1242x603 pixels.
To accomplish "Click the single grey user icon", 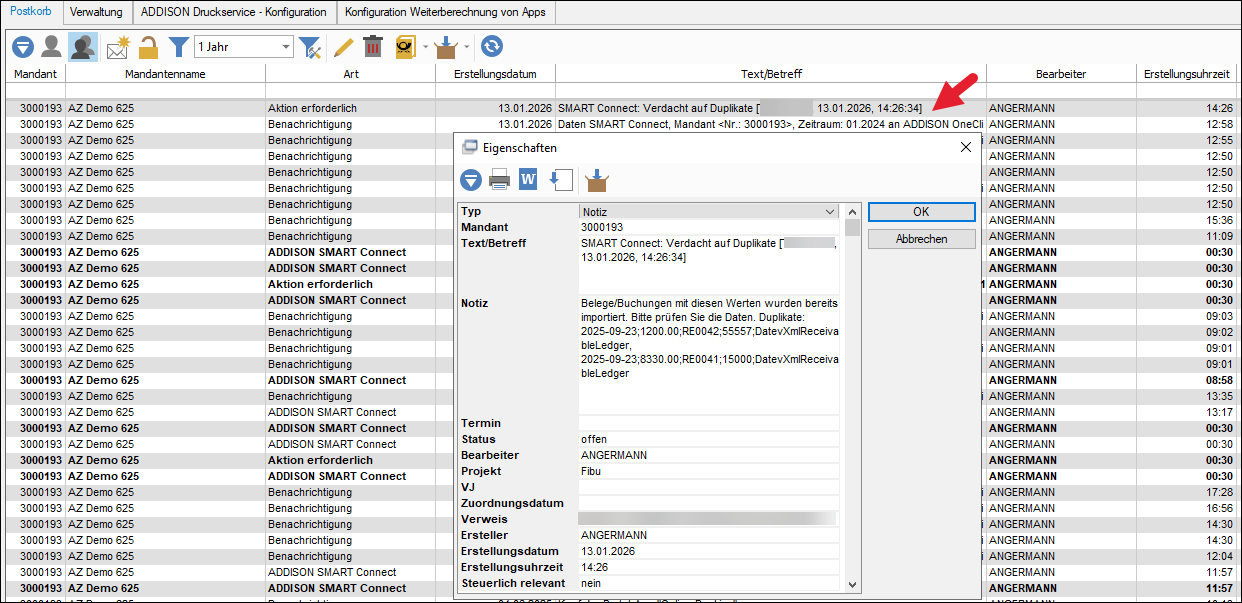I will click(52, 46).
